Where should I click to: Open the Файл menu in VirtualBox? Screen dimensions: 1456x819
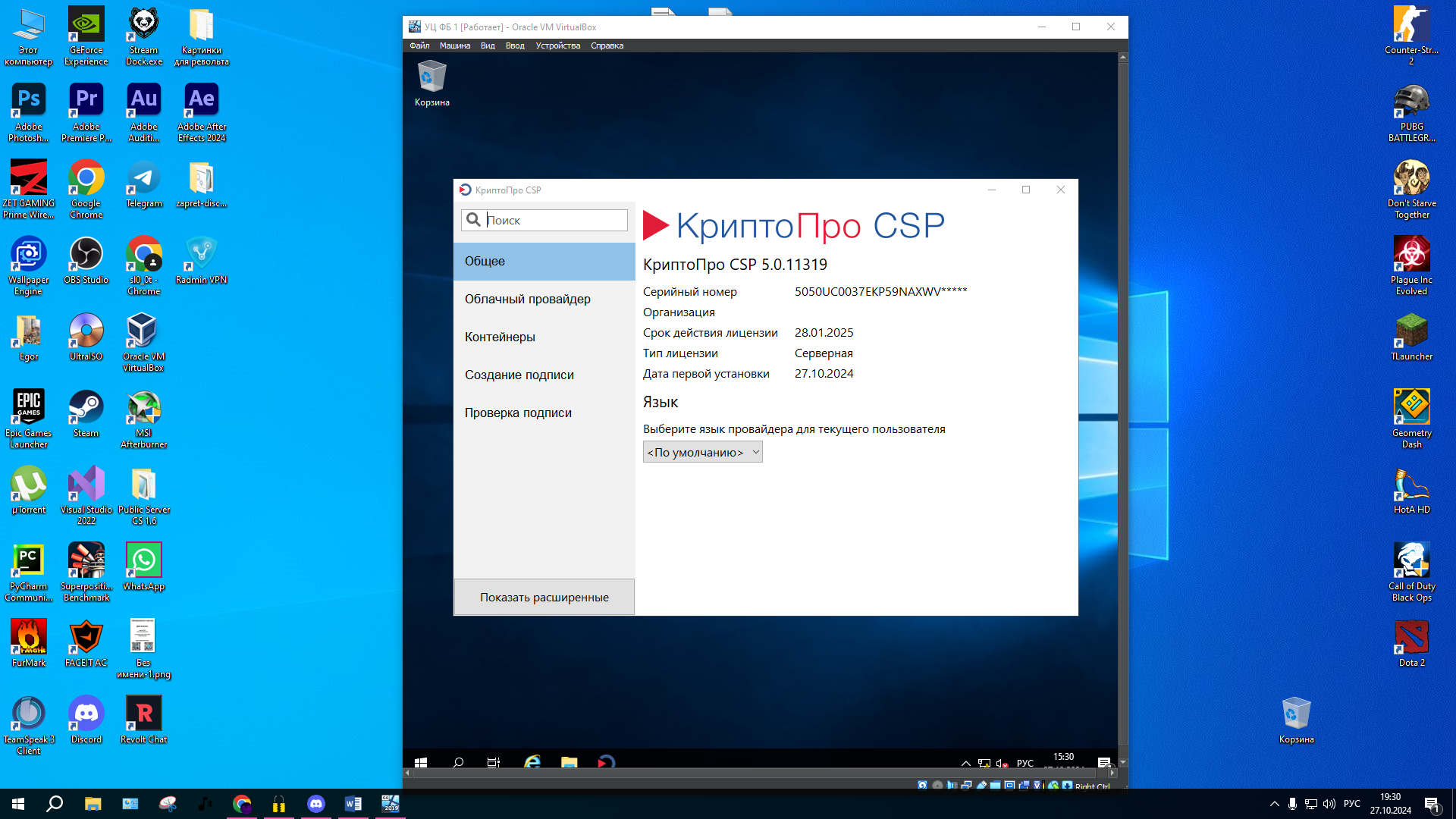coord(419,45)
